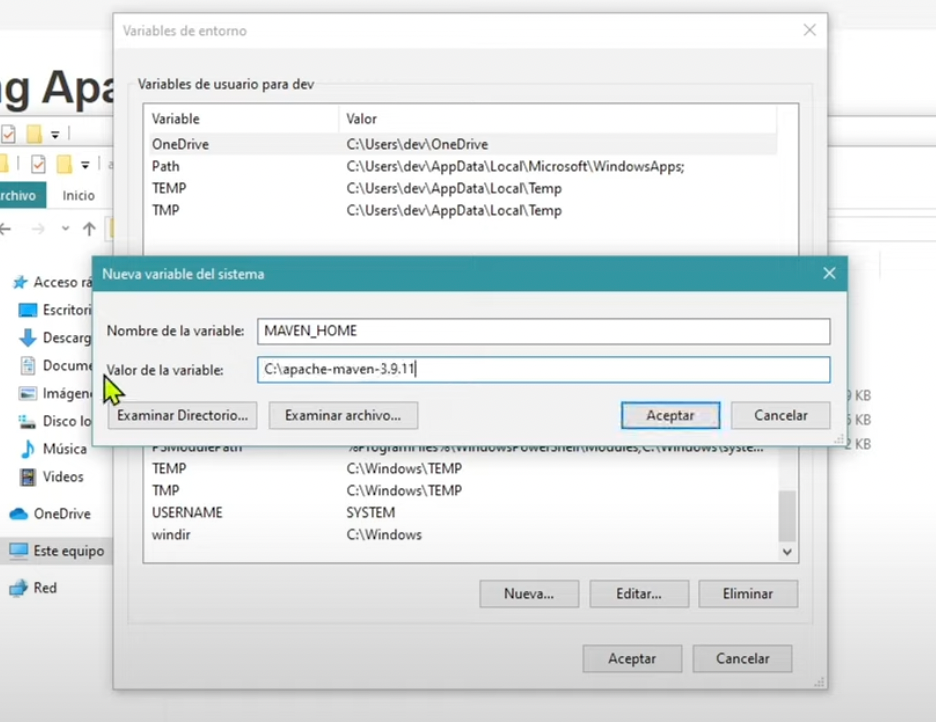This screenshot has width=936, height=722.
Task: Open the Archivo file menu tab
Action: click(20, 196)
